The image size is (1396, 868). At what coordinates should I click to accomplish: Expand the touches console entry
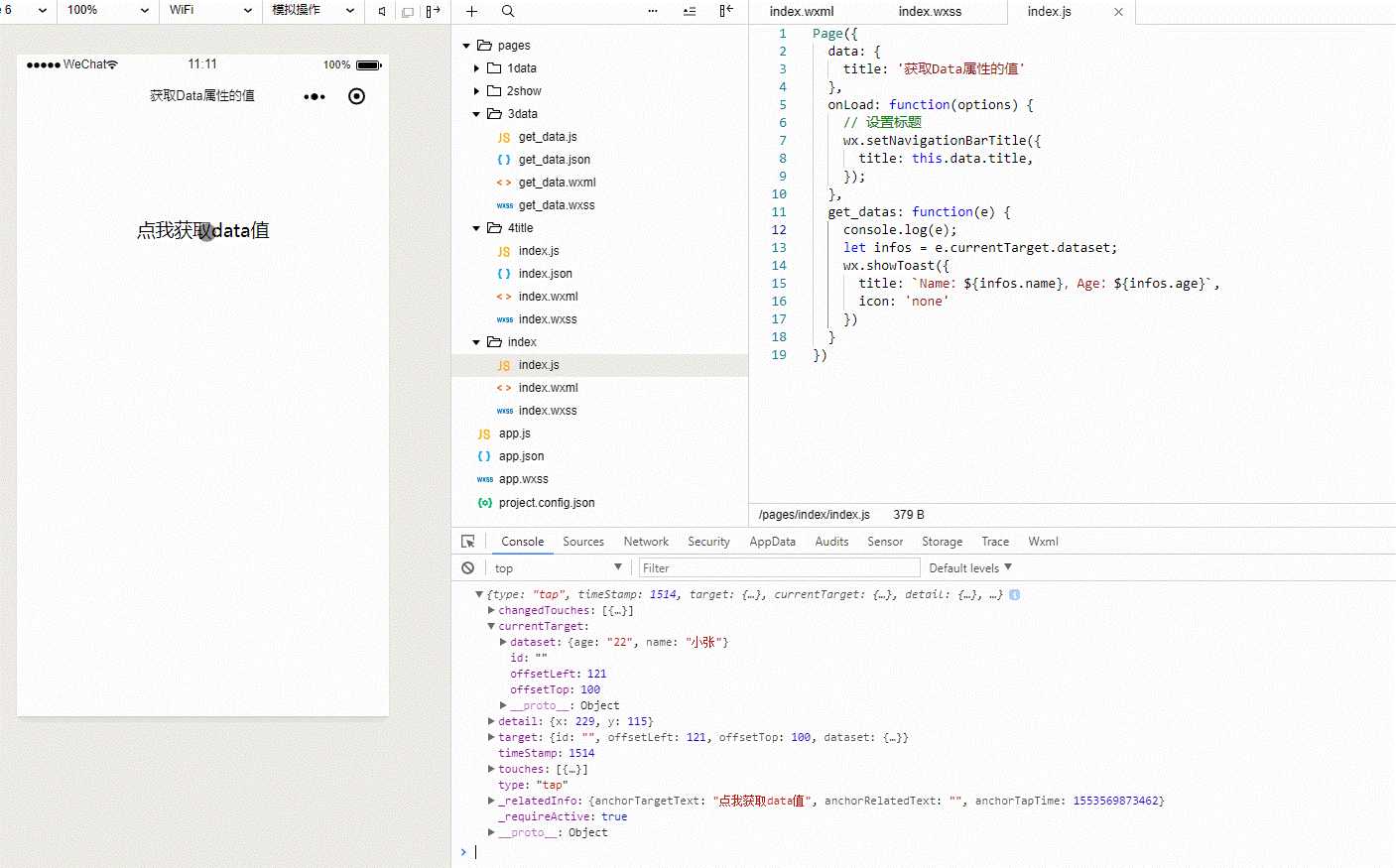tap(491, 769)
